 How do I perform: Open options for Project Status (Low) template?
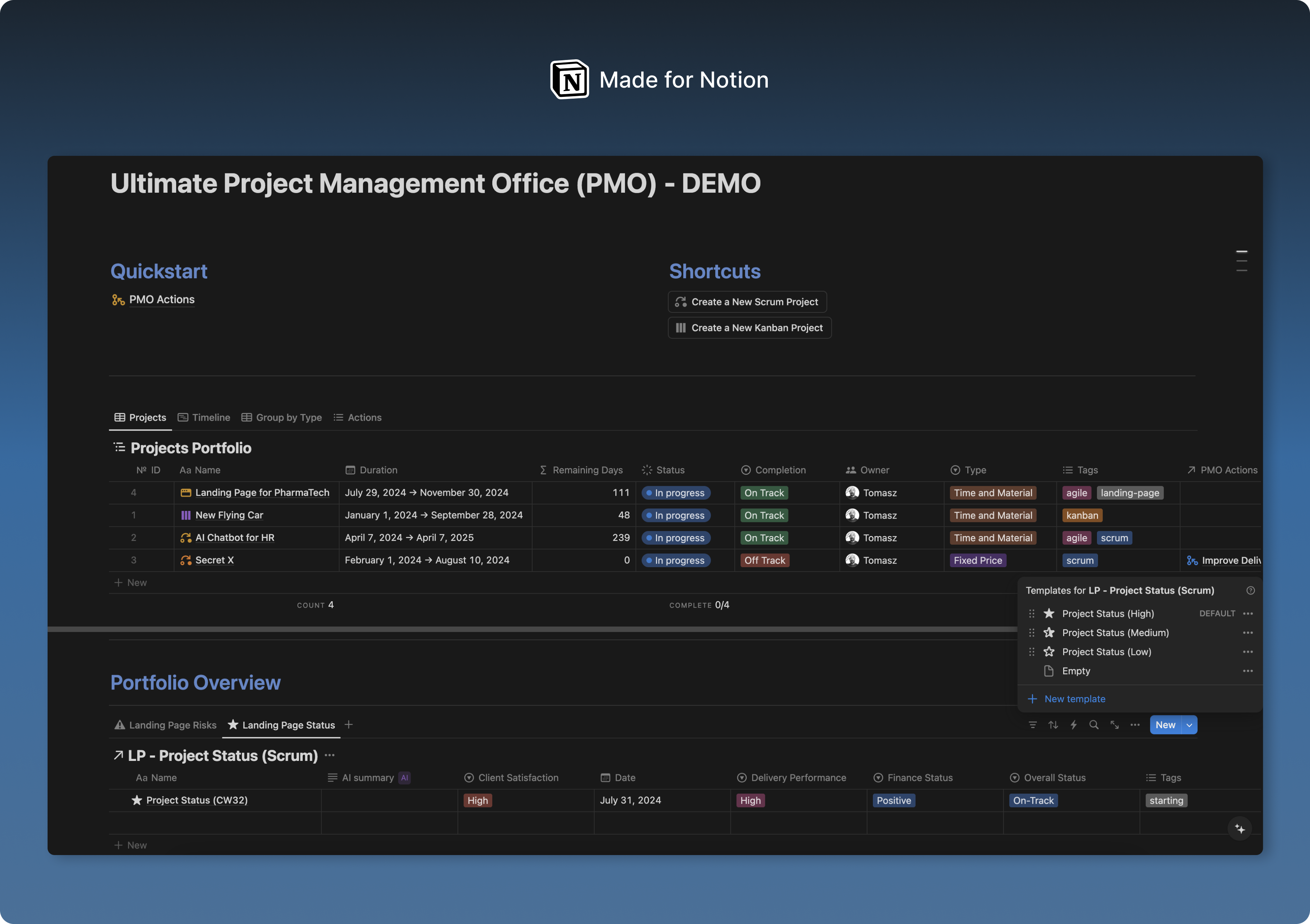click(1248, 652)
